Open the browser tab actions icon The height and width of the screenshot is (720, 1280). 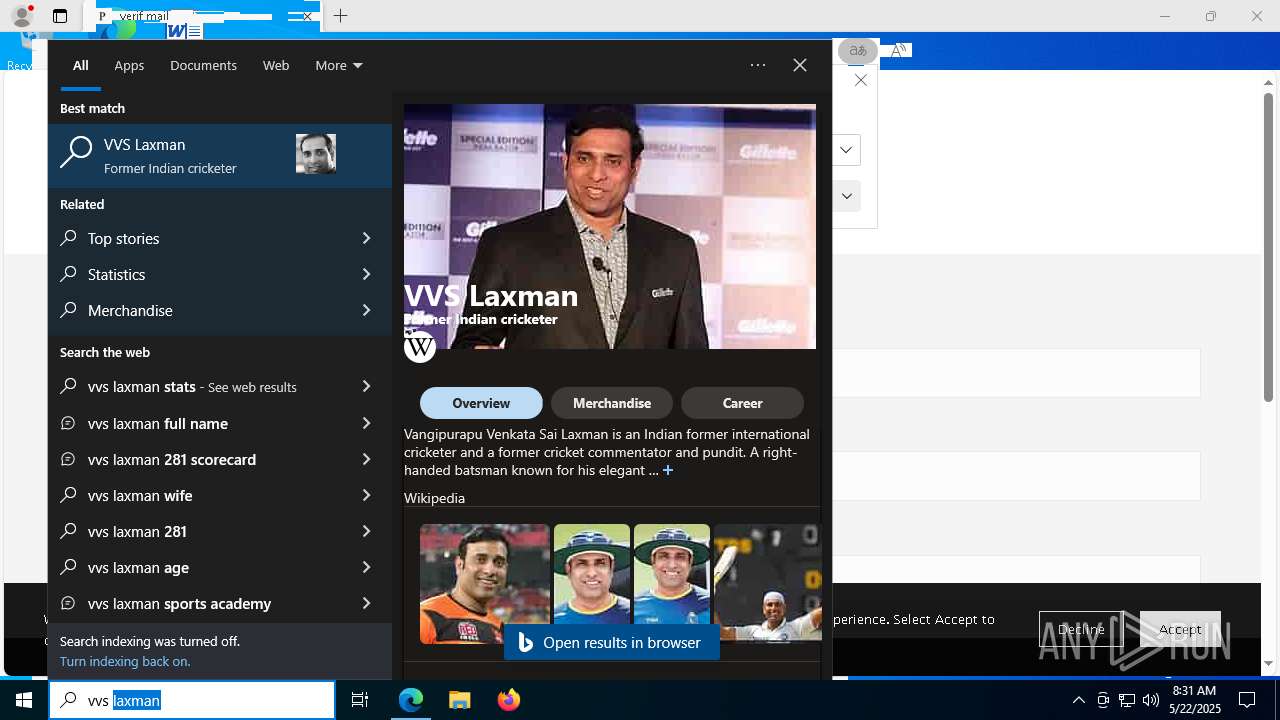(x=60, y=16)
